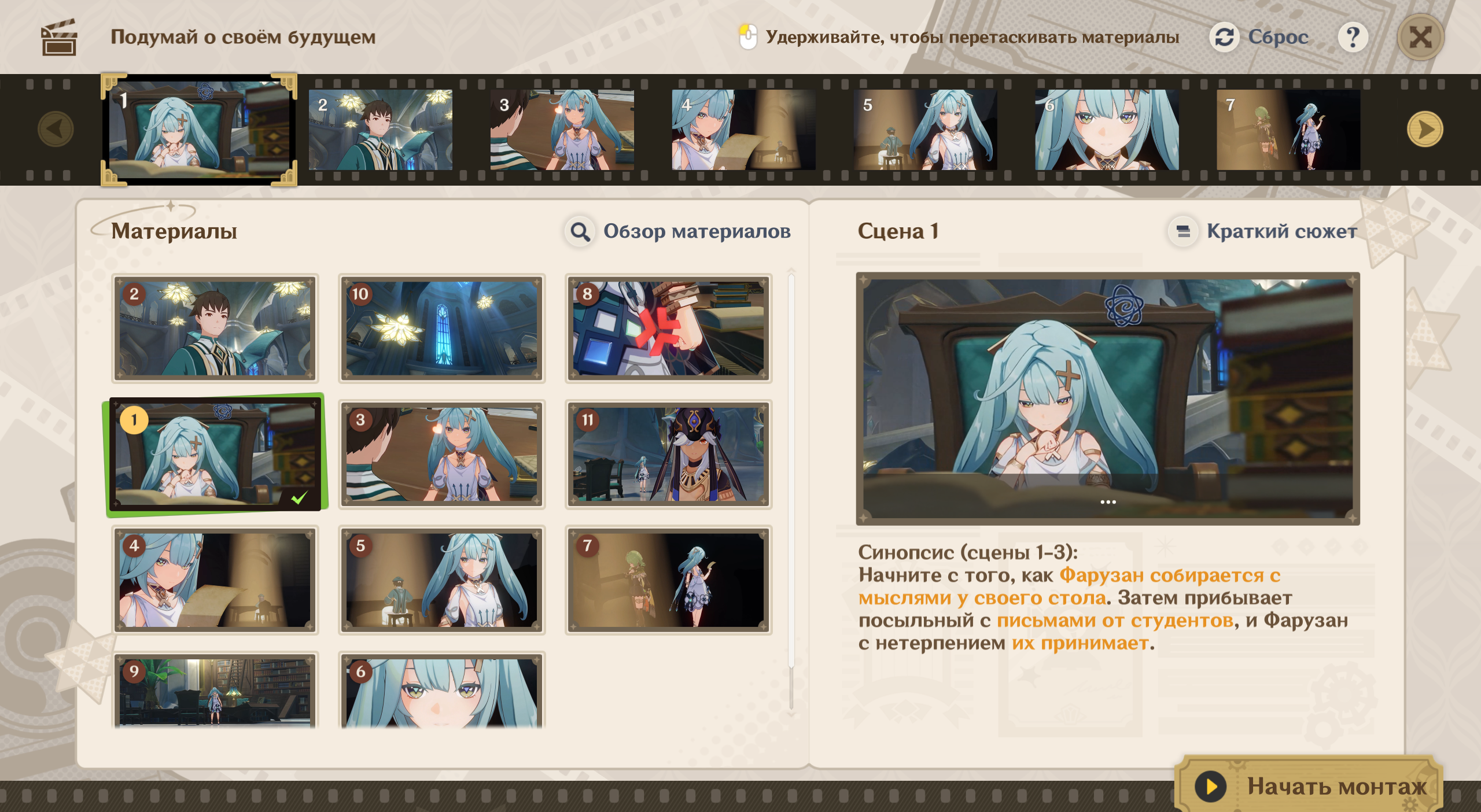Select filmstrip scene slot 4

pyautogui.click(x=743, y=130)
